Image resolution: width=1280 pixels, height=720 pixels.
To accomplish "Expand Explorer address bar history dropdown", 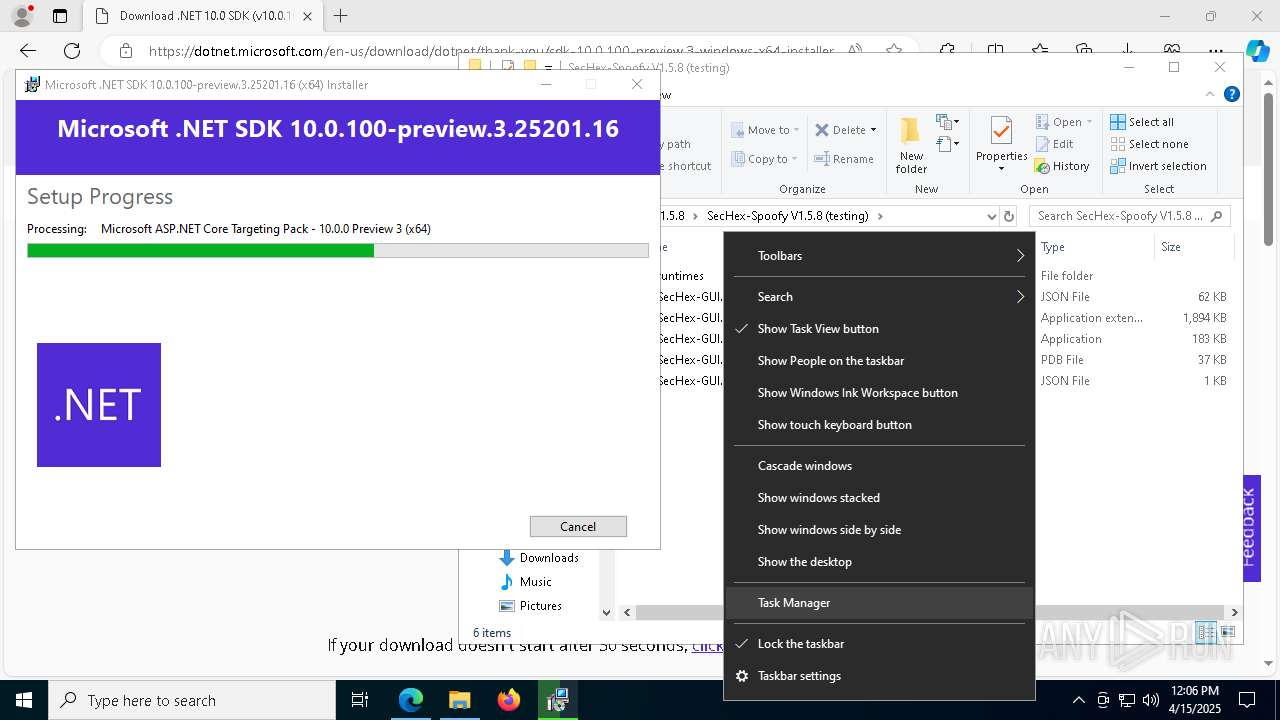I will pyautogui.click(x=991, y=216).
